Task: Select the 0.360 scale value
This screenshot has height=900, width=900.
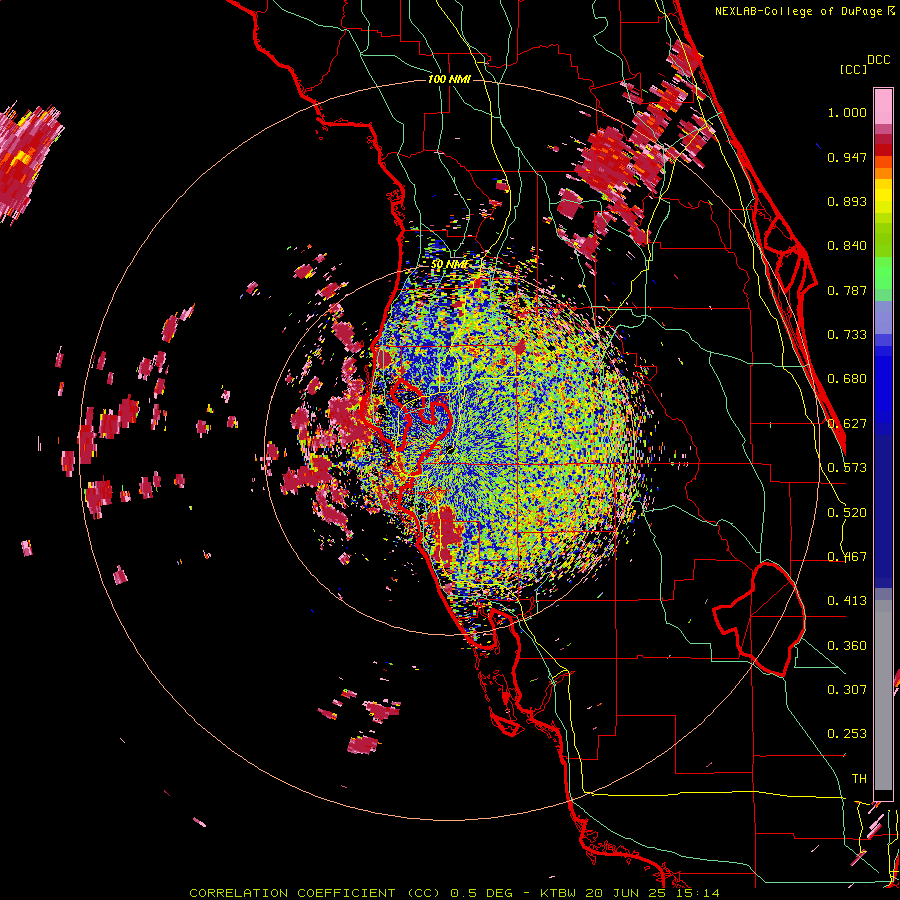Action: (847, 646)
